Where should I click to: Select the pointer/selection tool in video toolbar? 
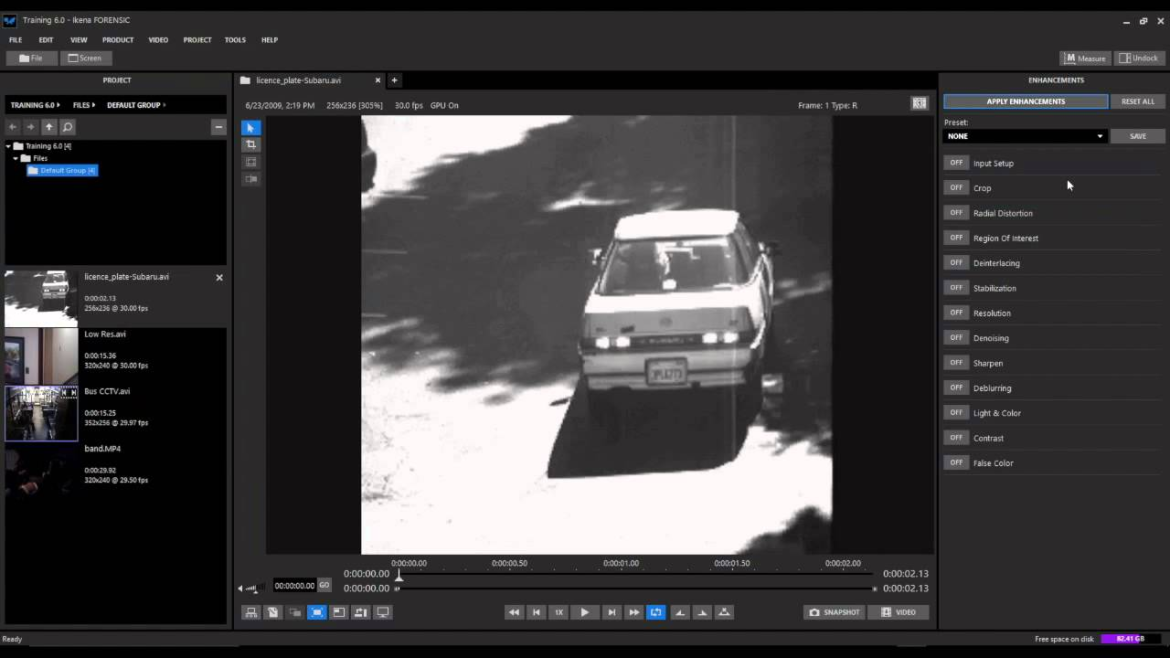[250, 127]
